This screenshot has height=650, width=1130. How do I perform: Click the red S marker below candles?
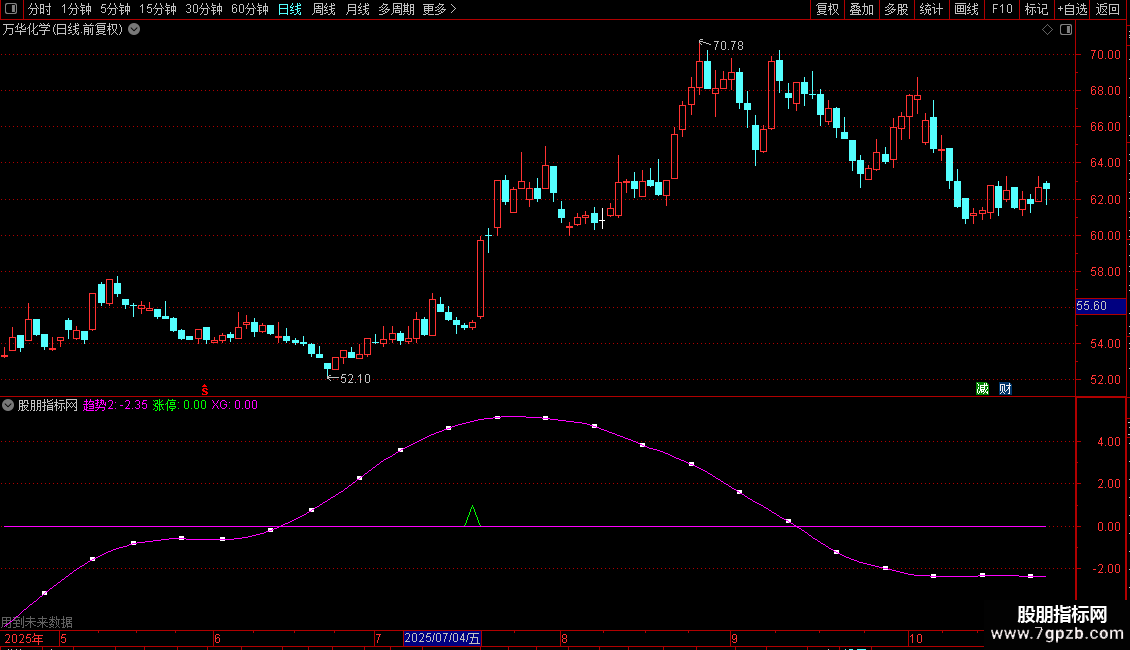click(x=205, y=390)
